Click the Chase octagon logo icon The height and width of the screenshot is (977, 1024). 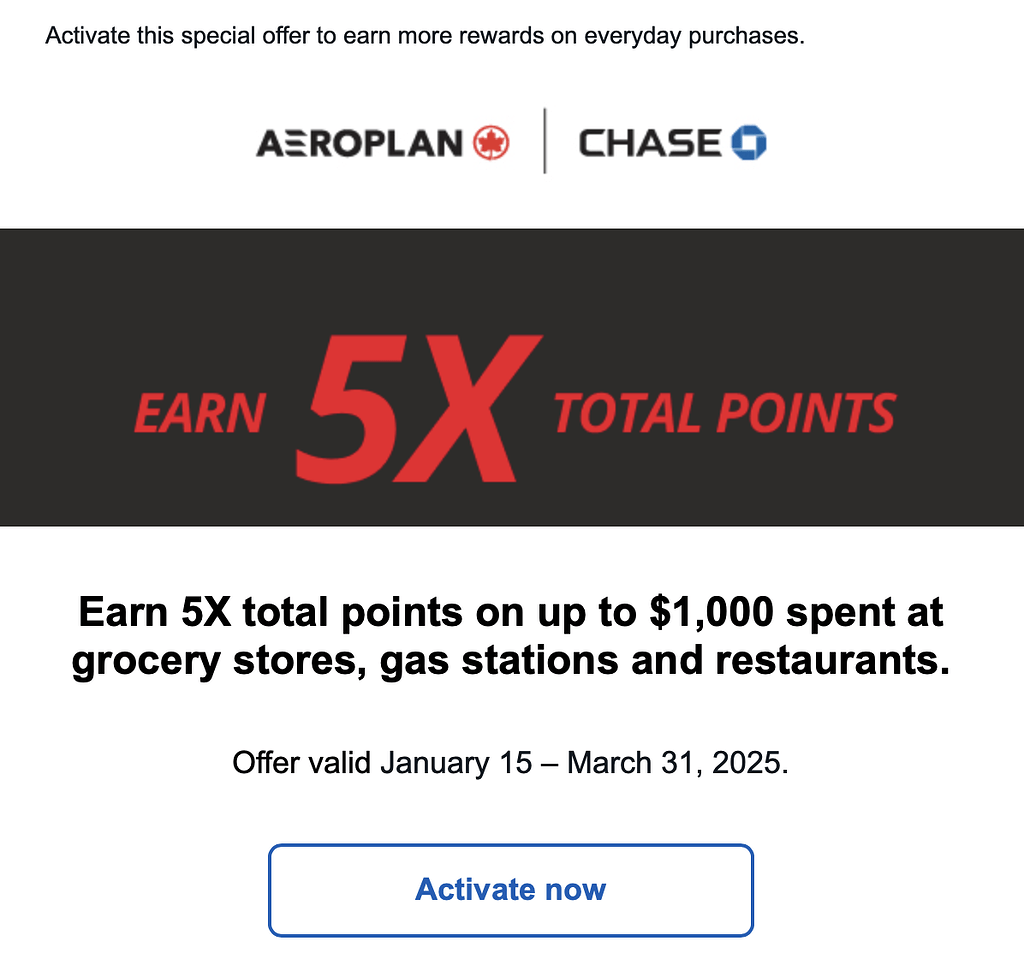pos(748,143)
